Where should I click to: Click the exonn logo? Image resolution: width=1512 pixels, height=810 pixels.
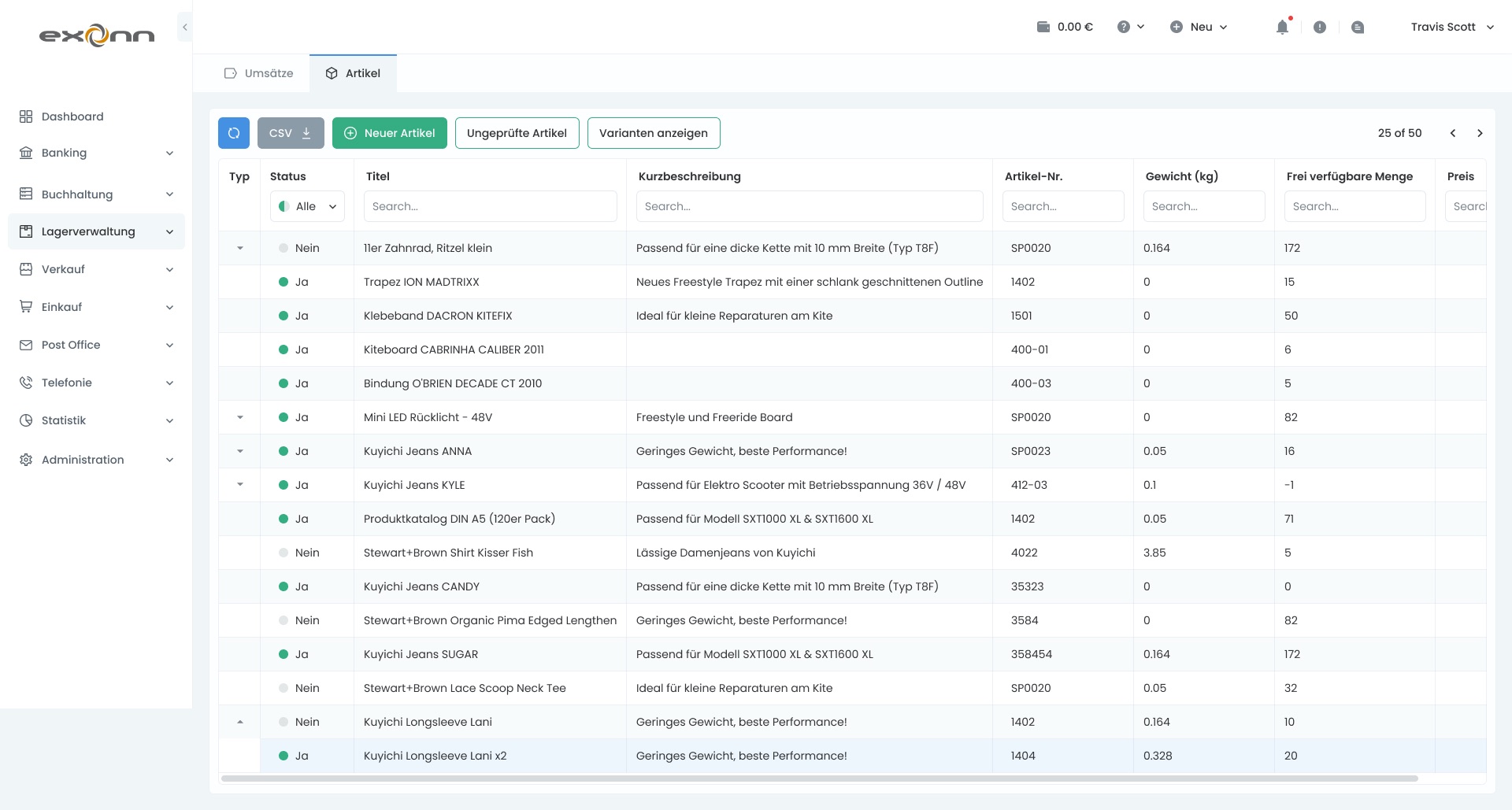coord(97,35)
